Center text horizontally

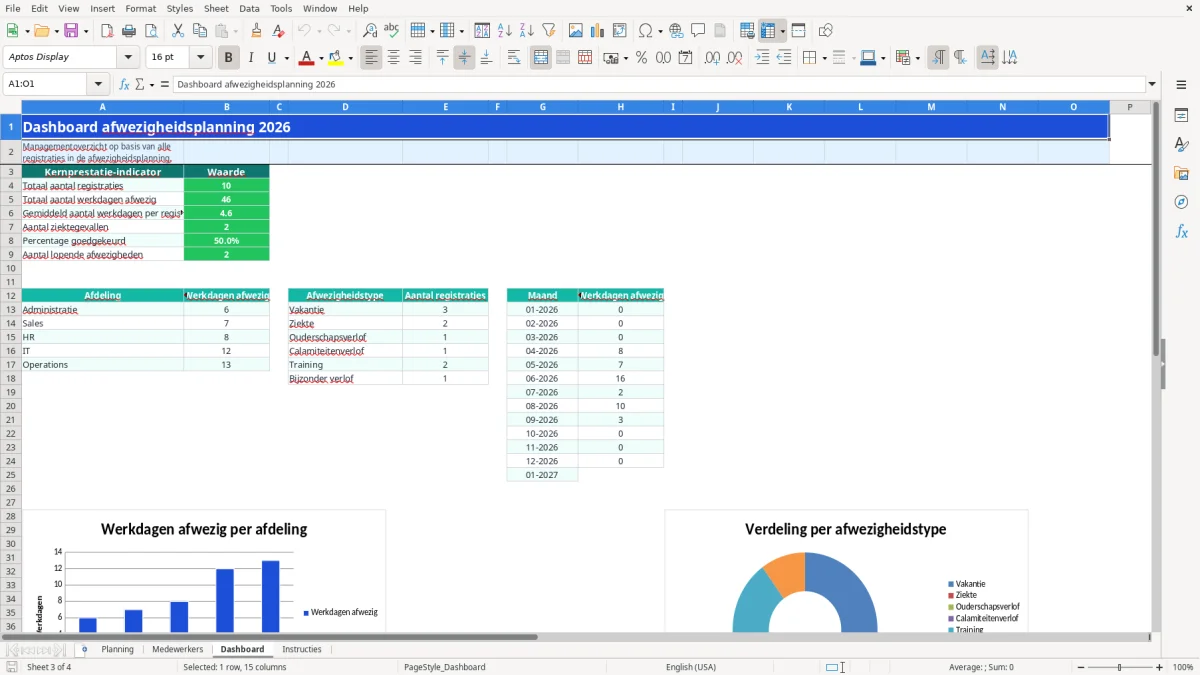pyautogui.click(x=393, y=58)
